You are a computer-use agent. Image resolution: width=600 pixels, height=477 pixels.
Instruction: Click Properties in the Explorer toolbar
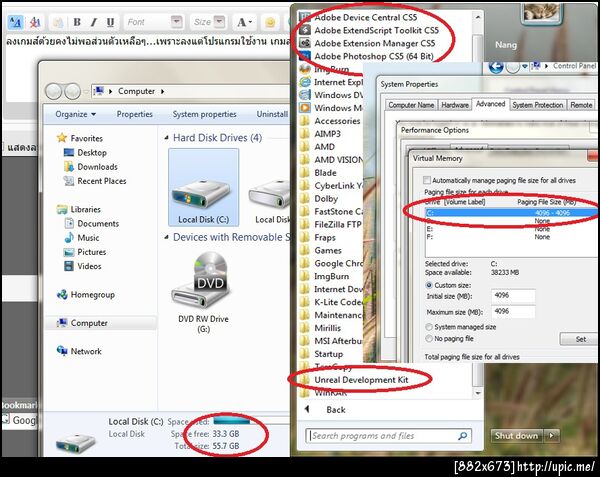134,114
